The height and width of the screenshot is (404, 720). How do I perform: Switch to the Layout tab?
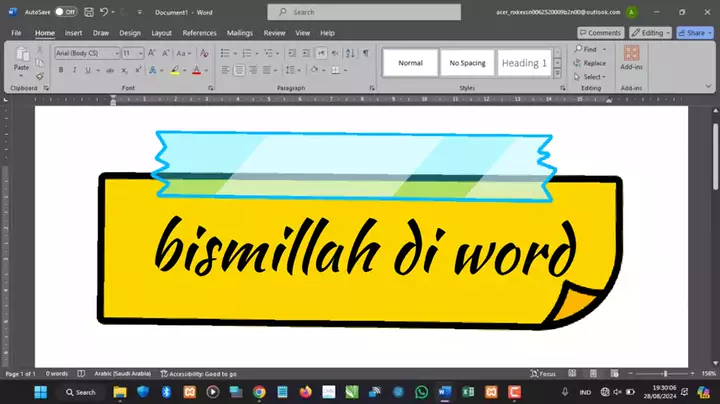click(161, 32)
